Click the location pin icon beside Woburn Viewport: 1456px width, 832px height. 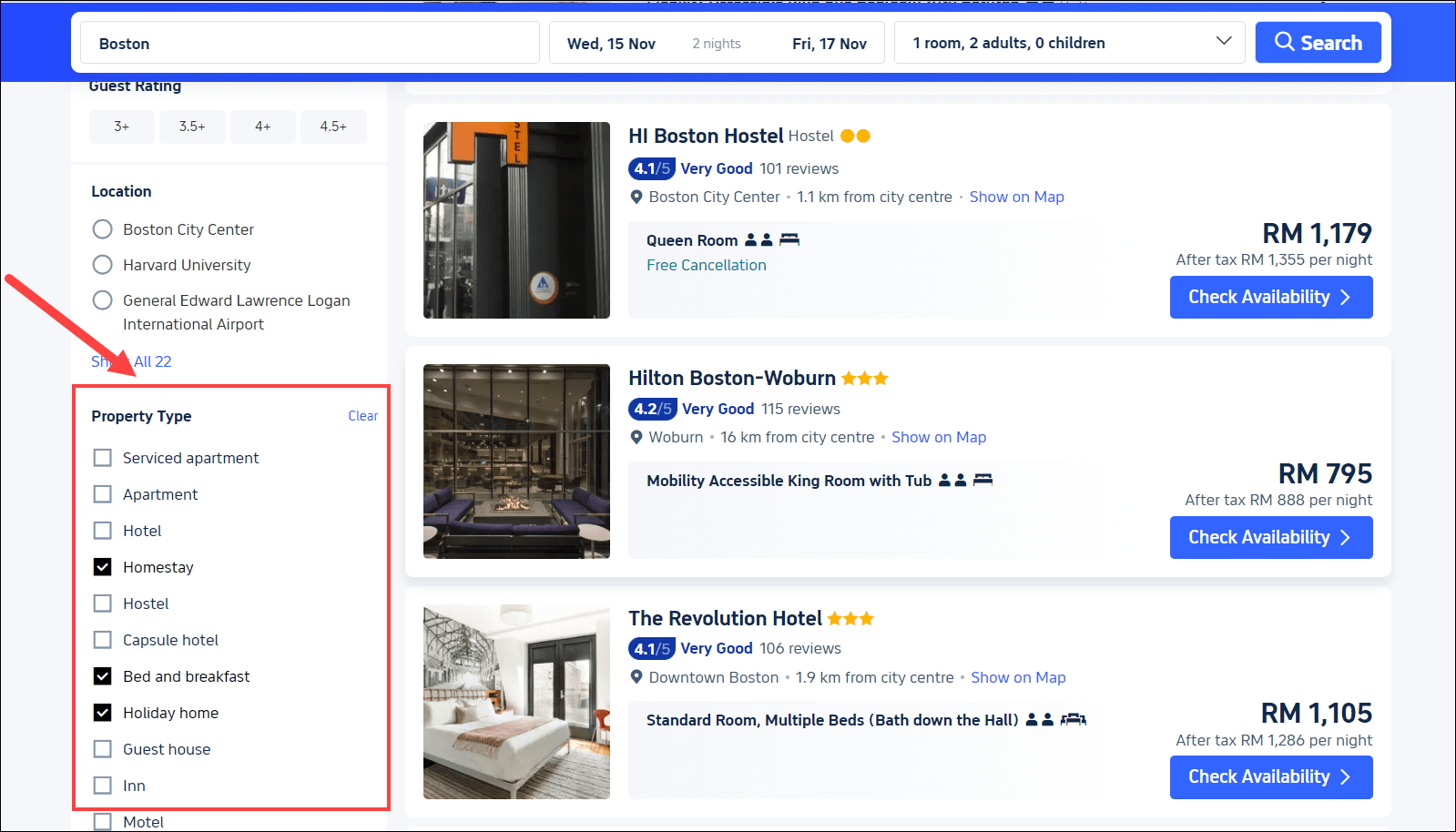[x=636, y=437]
